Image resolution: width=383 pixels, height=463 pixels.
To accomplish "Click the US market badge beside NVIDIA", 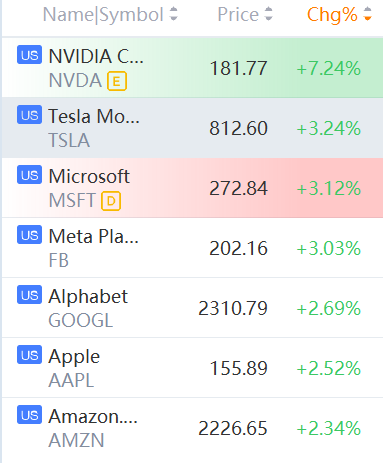I will point(29,55).
